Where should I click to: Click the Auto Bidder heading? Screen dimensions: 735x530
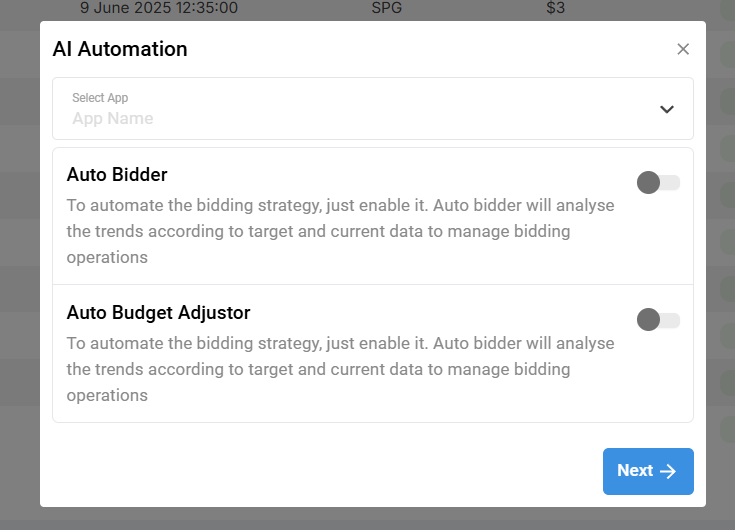coord(117,174)
